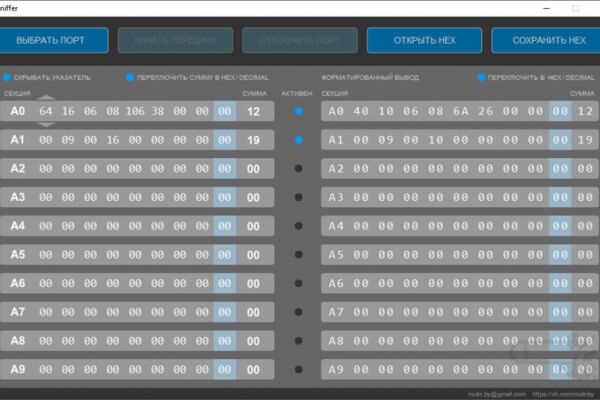Click the highlighted 00 cell in formatted A2 row
The width and height of the screenshot is (600, 400).
coord(560,168)
